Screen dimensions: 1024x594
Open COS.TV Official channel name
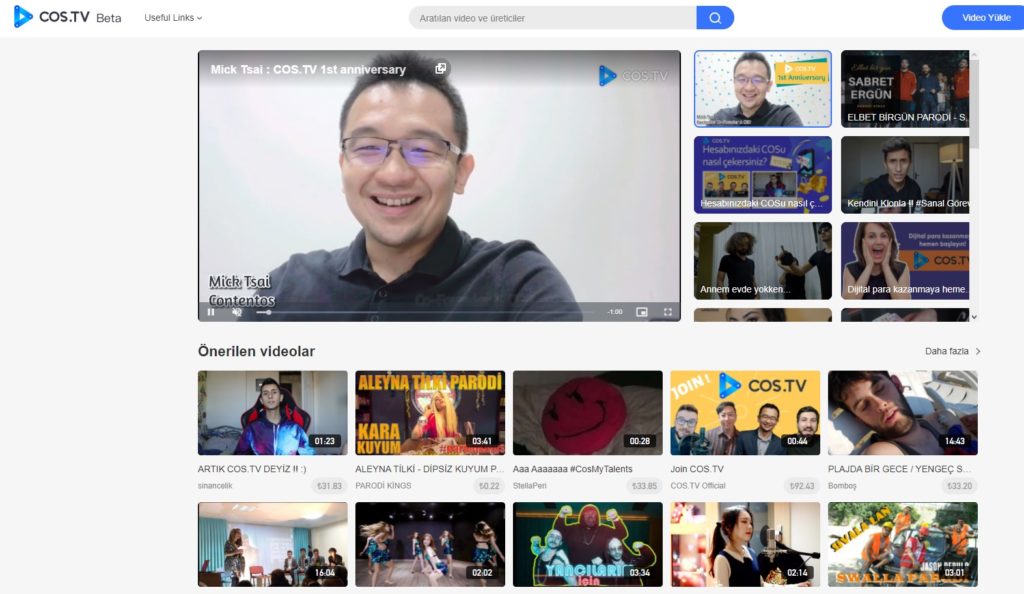(x=698, y=486)
